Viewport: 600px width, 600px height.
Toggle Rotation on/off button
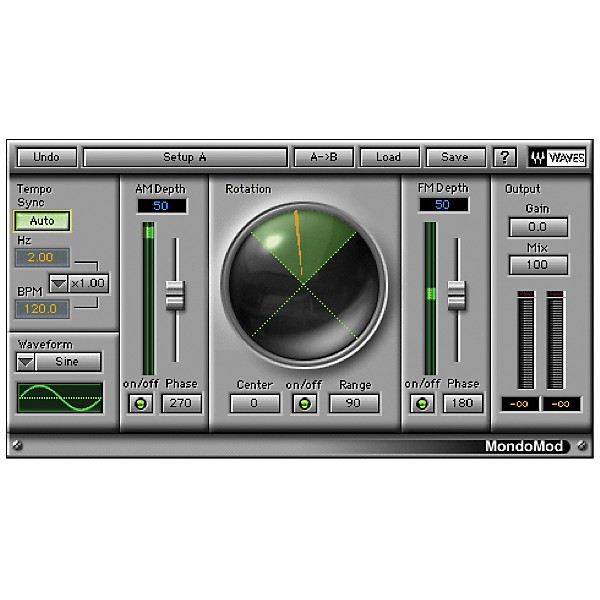point(305,404)
